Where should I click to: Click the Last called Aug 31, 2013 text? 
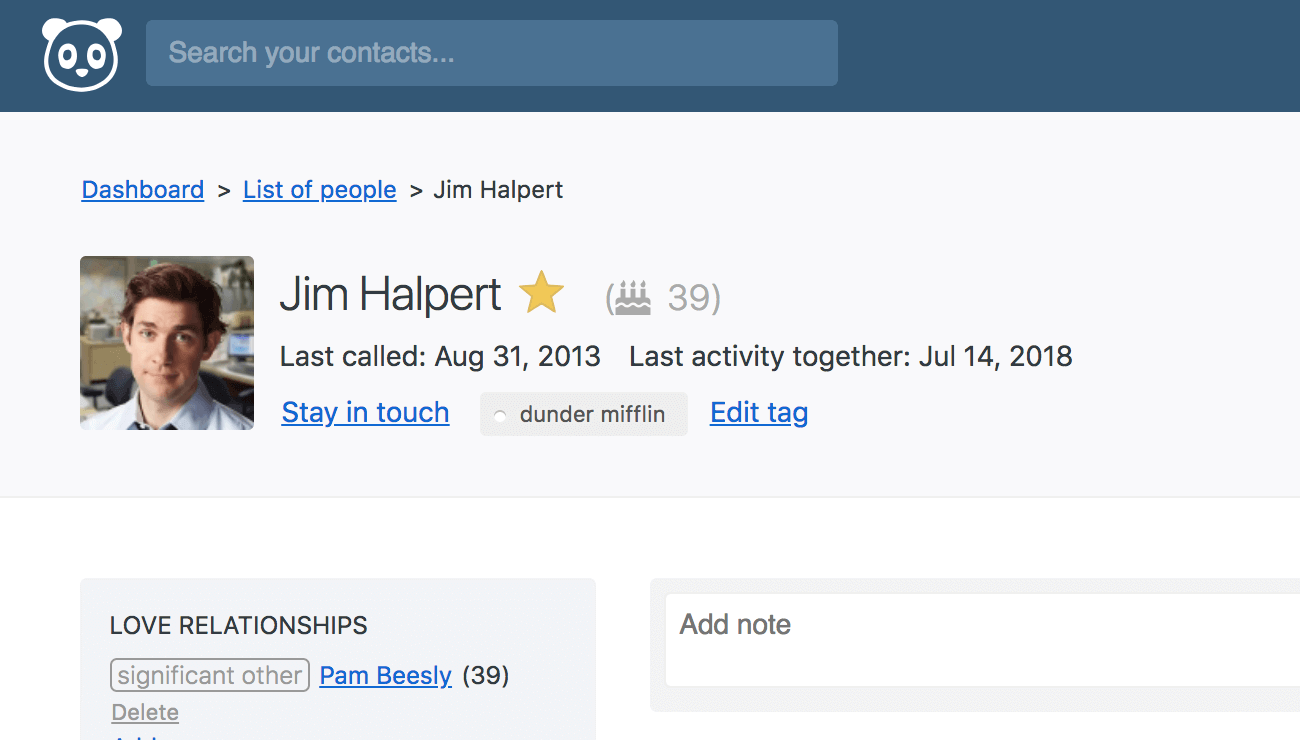[x=440, y=357]
